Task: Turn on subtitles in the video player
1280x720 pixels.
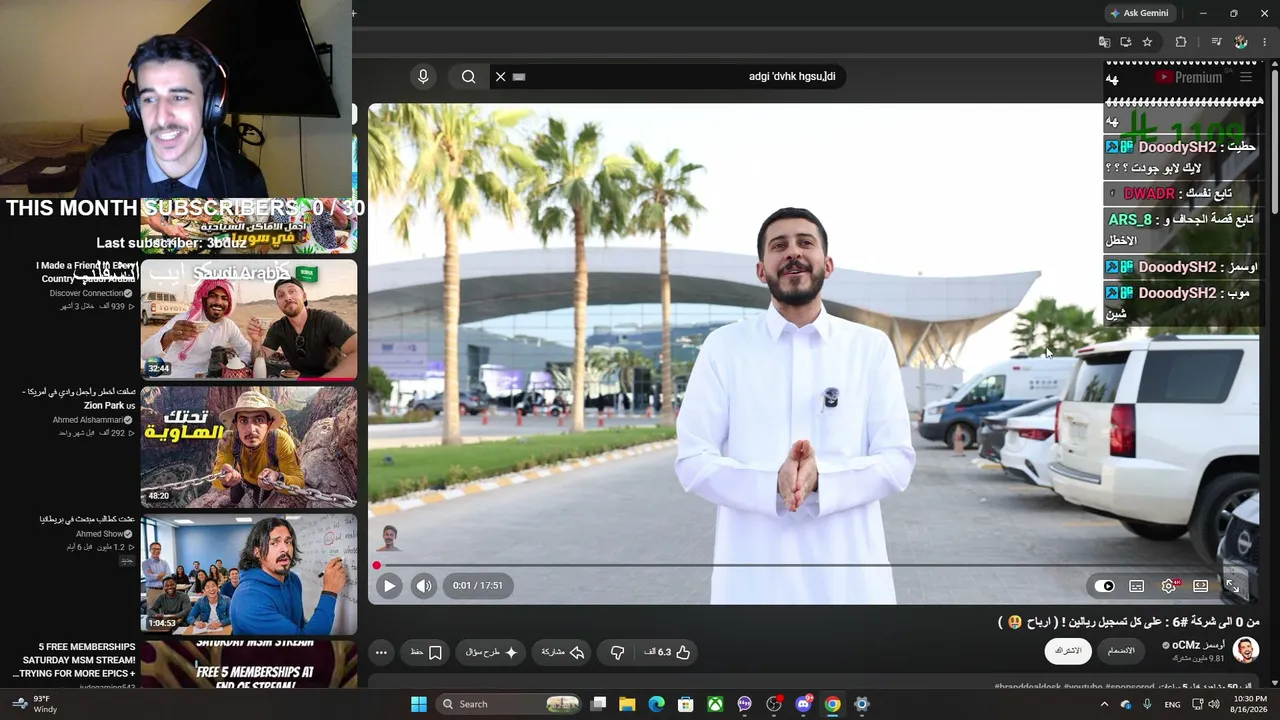Action: click(1137, 586)
